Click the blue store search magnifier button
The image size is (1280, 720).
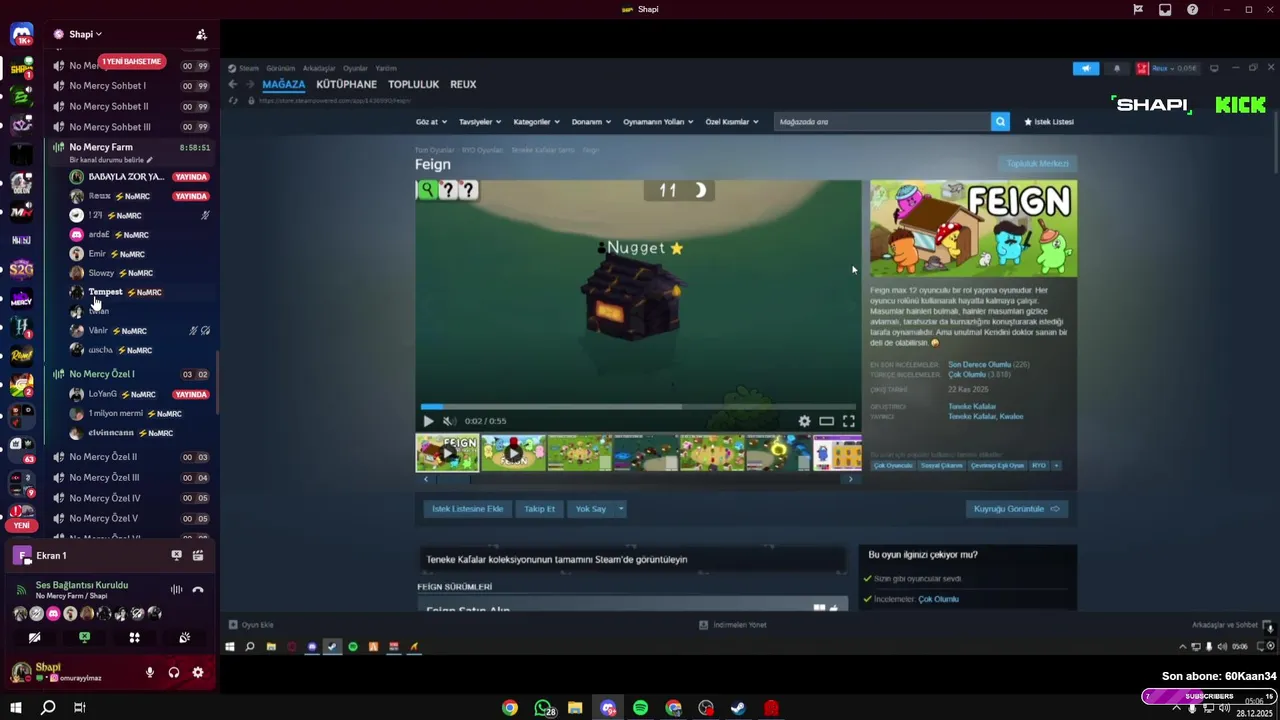click(x=1000, y=122)
